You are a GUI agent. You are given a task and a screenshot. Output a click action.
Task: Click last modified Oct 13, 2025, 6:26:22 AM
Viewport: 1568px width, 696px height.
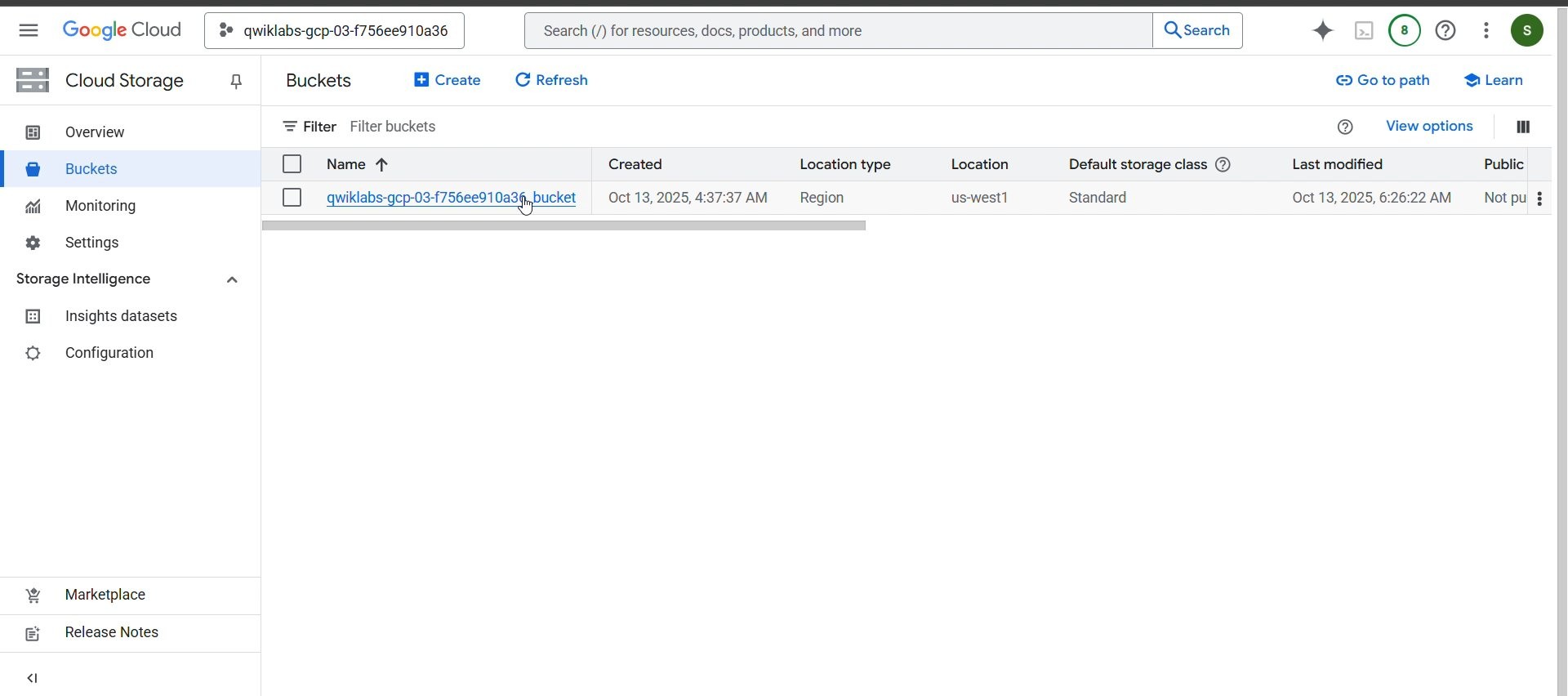pos(1372,198)
